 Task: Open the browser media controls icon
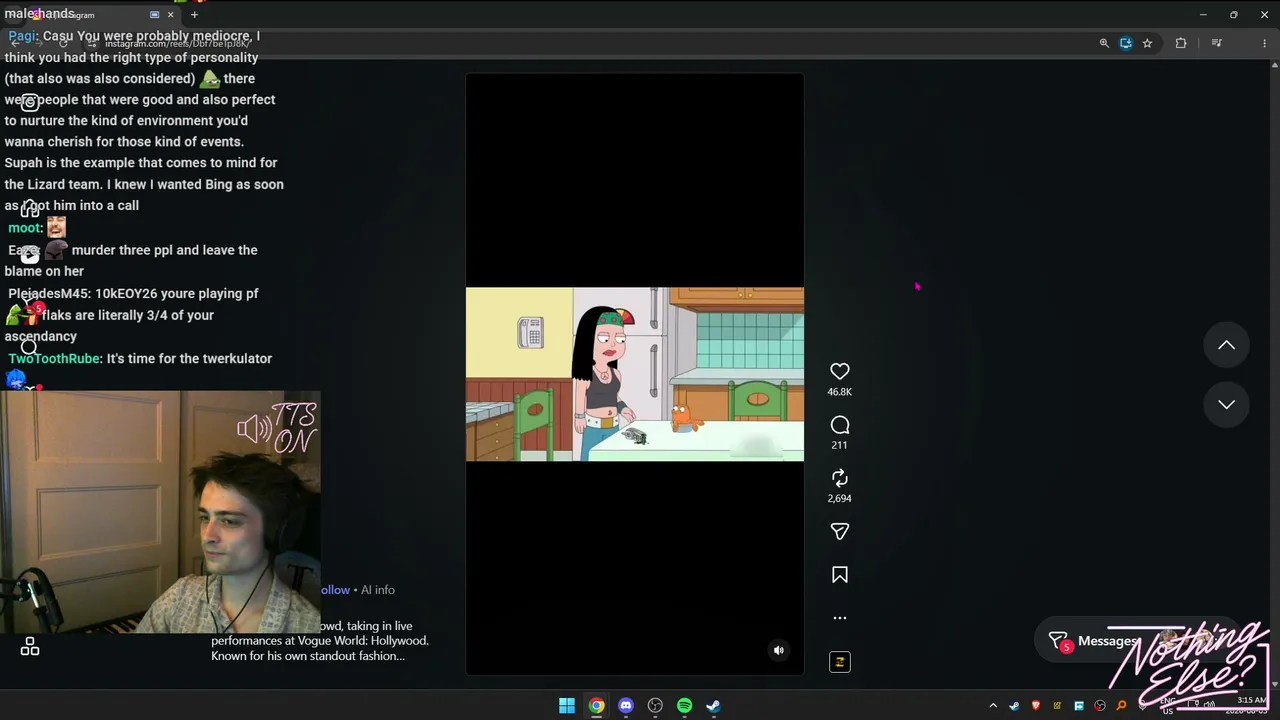pyautogui.click(x=1216, y=43)
